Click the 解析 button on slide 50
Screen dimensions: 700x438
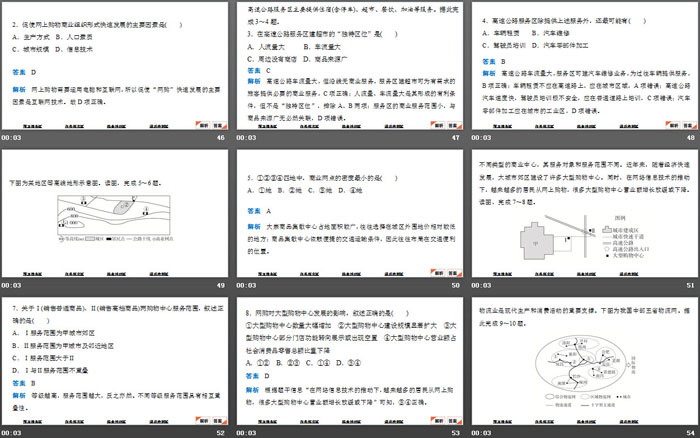[x=438, y=273]
